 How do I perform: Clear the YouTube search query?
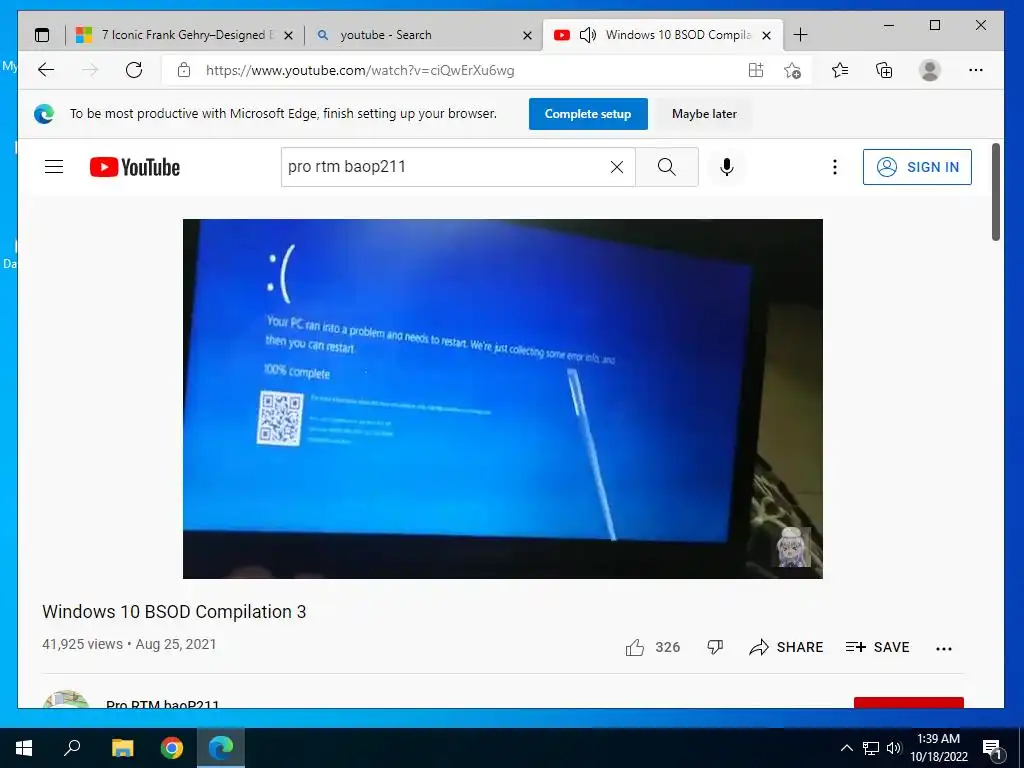pyautogui.click(x=616, y=167)
